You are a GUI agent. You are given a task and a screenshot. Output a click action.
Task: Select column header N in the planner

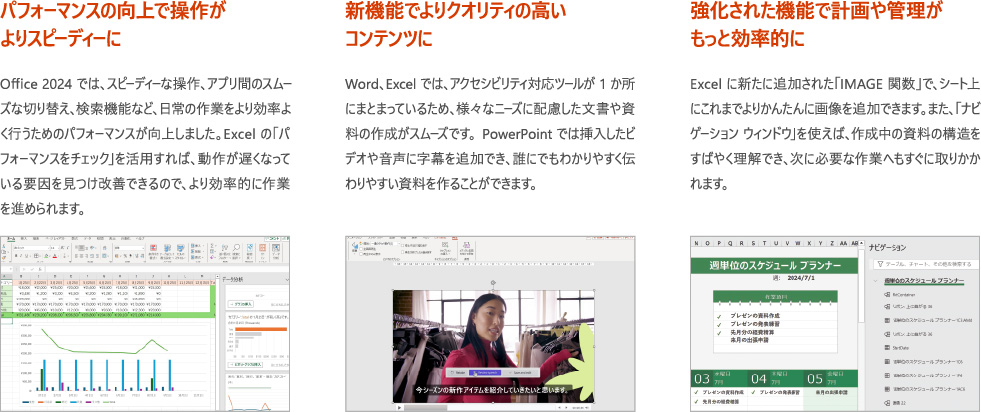(x=697, y=243)
